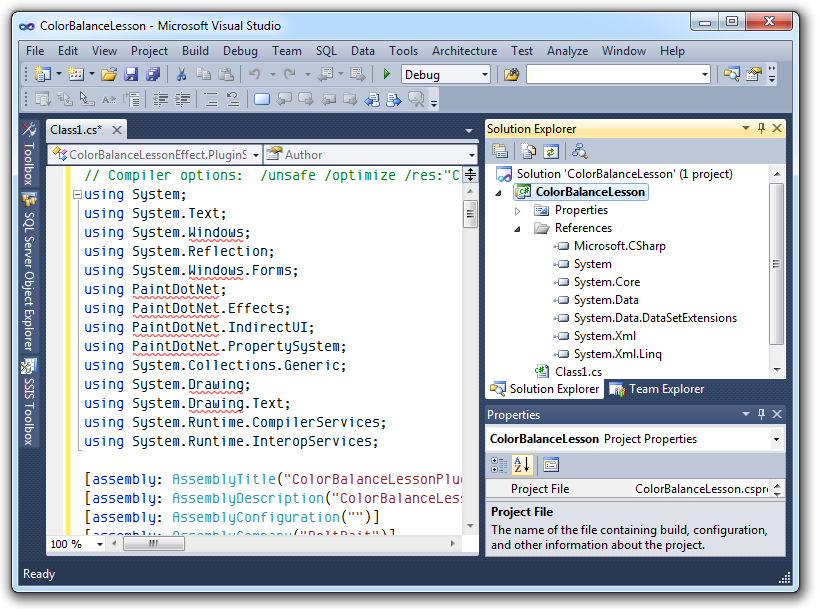Toggle bookmark on current line icon
Screen dimensions: 821x609
click(262, 99)
